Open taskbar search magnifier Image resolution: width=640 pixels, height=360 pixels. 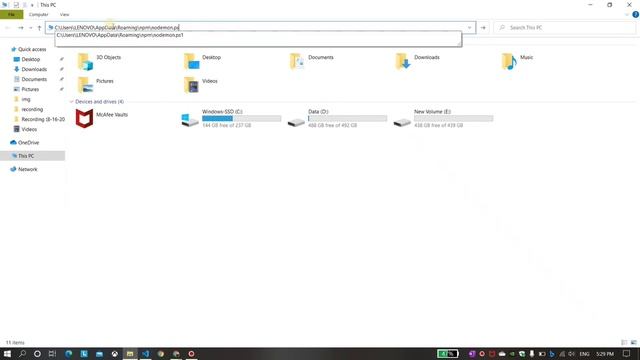22,354
